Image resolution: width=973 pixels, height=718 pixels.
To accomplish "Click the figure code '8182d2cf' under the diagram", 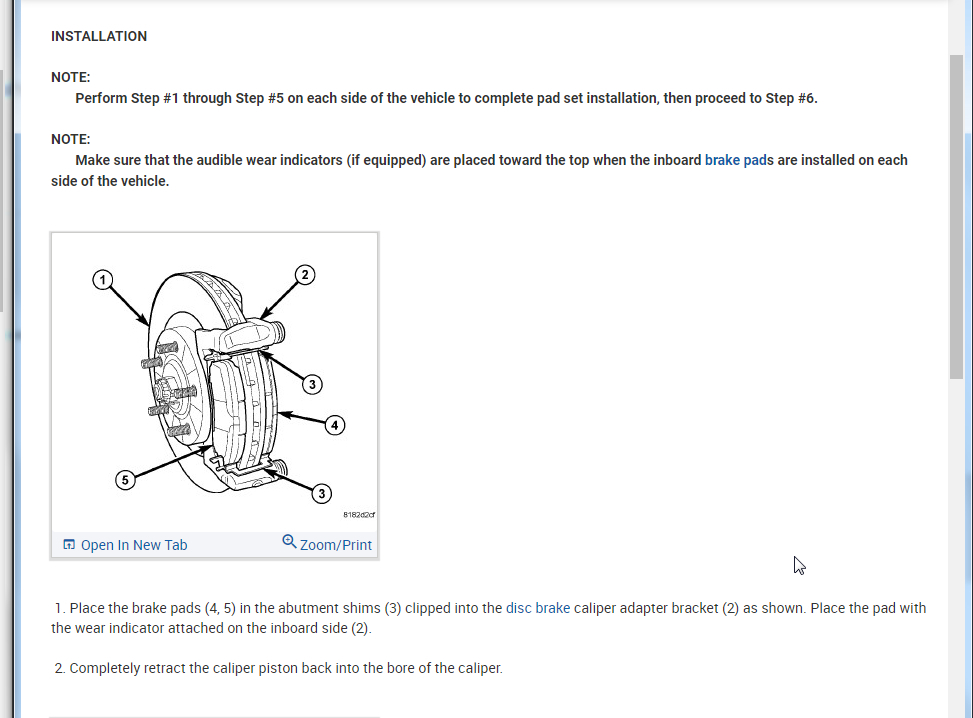I will click(x=359, y=514).
